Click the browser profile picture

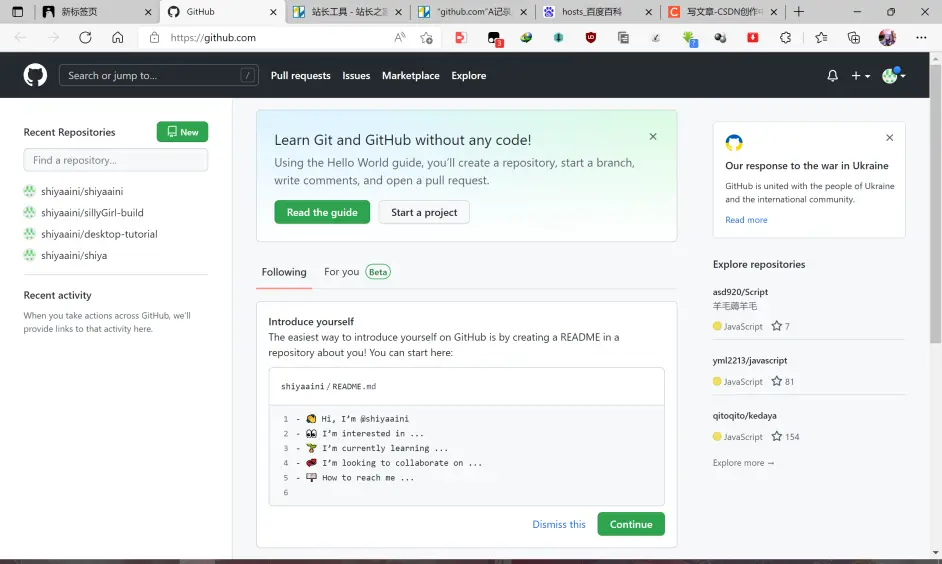coord(887,37)
